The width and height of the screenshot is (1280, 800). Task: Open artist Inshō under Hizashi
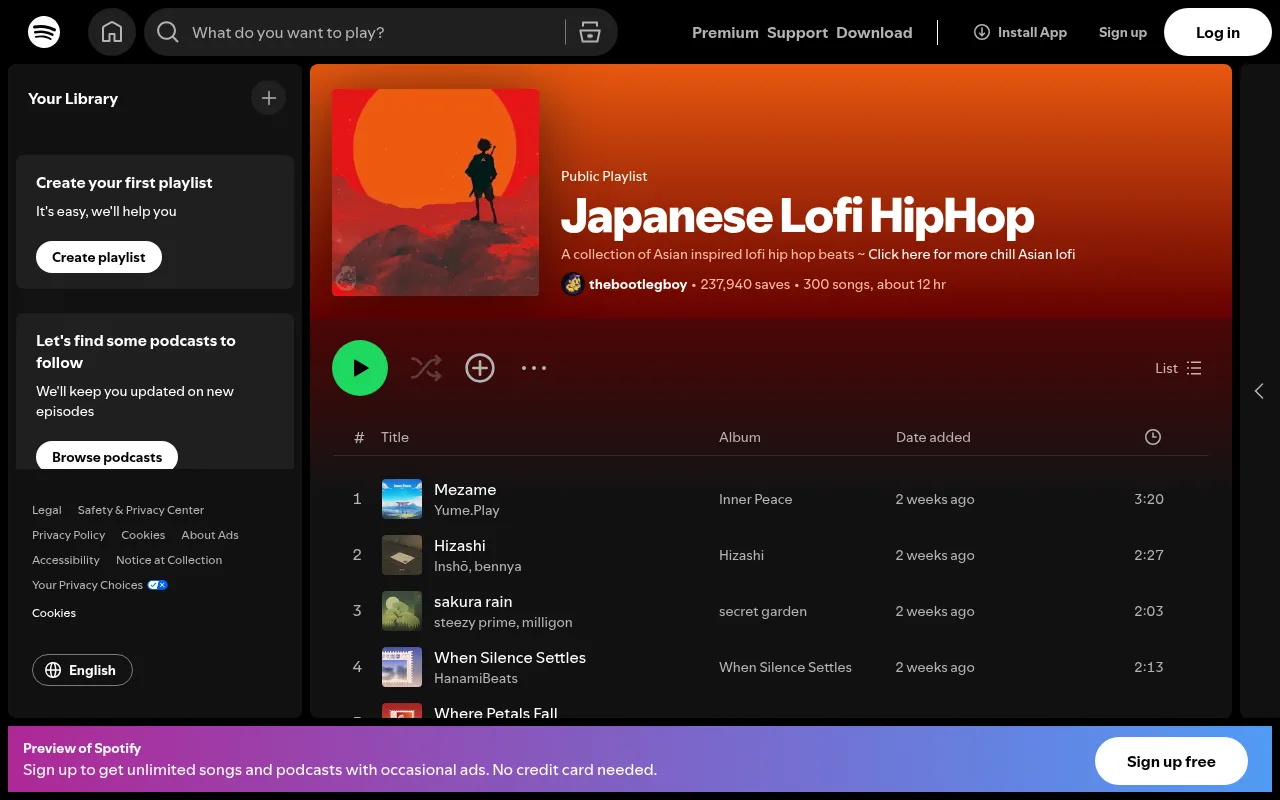[451, 566]
